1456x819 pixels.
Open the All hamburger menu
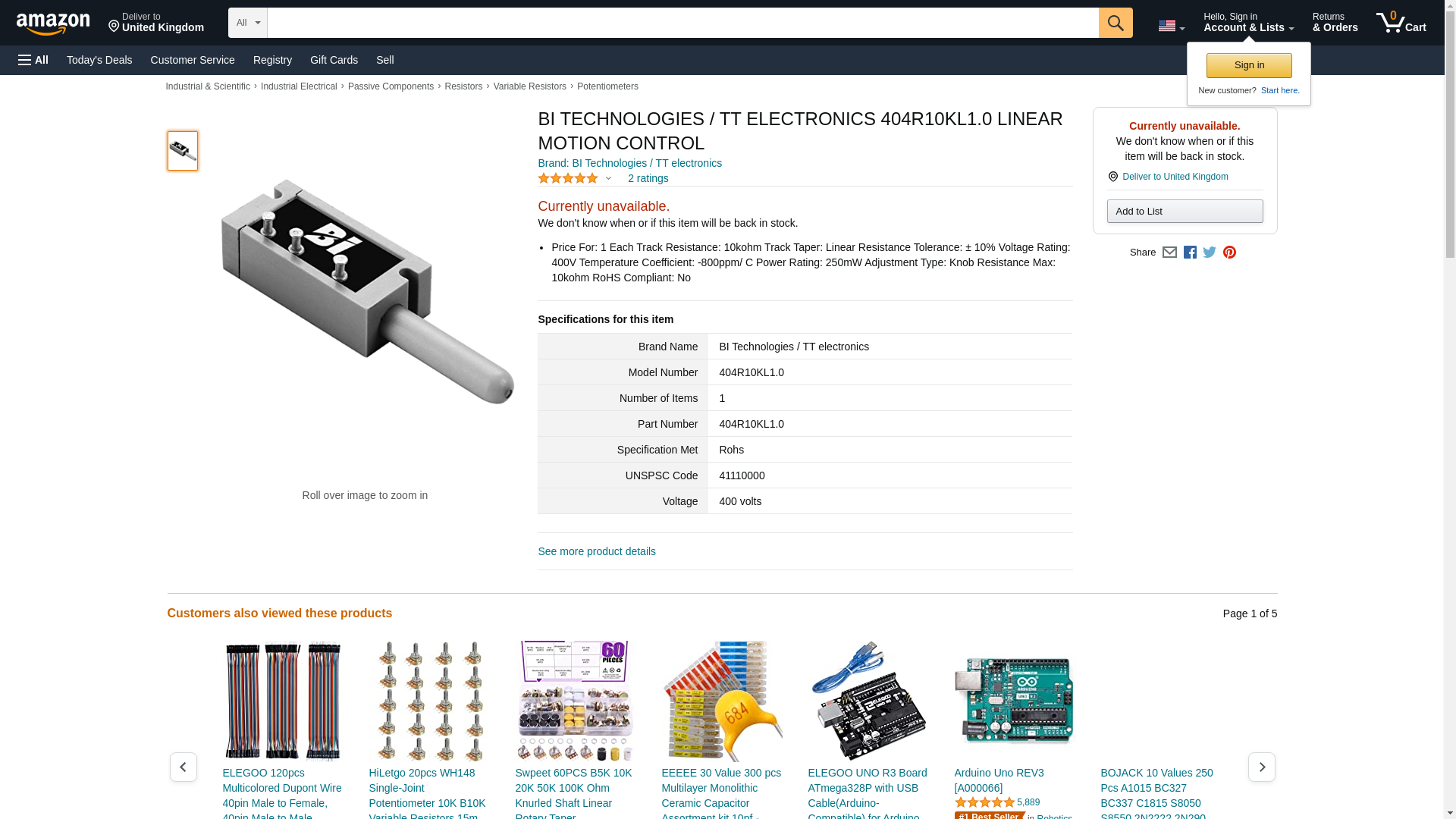(x=33, y=60)
